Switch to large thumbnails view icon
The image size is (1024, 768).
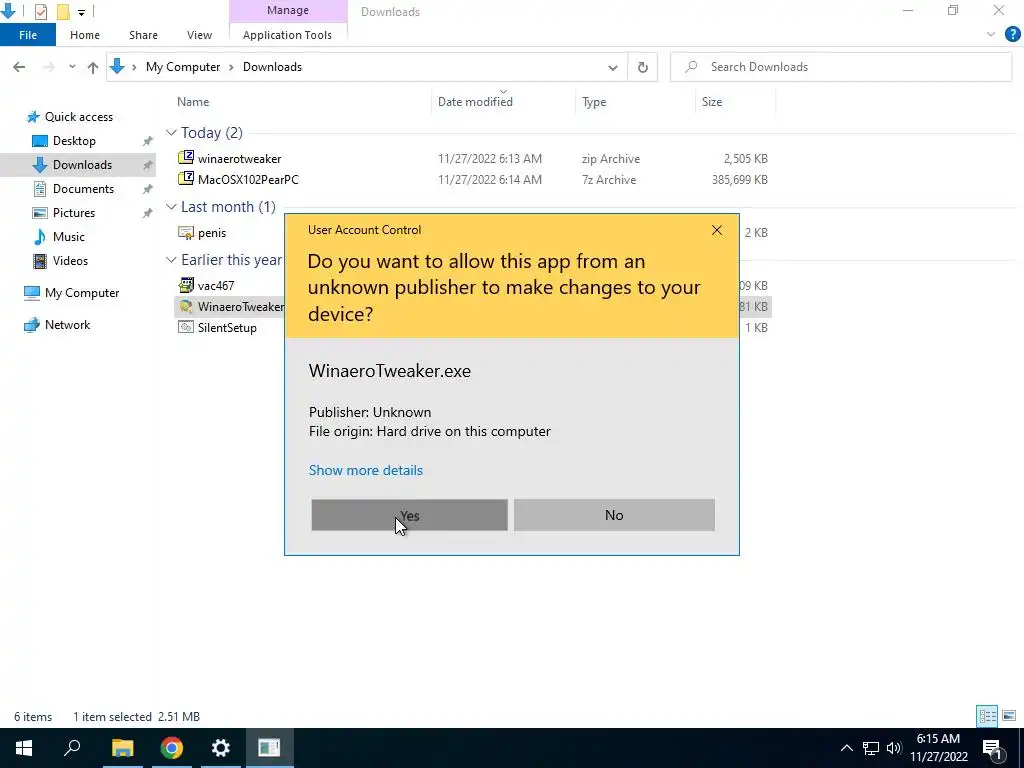1009,716
